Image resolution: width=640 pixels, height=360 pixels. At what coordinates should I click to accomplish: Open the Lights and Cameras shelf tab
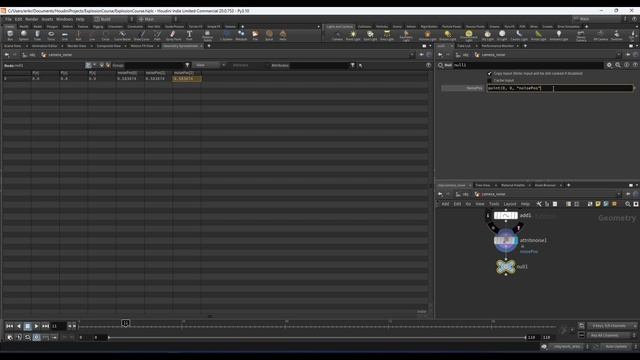coord(340,27)
